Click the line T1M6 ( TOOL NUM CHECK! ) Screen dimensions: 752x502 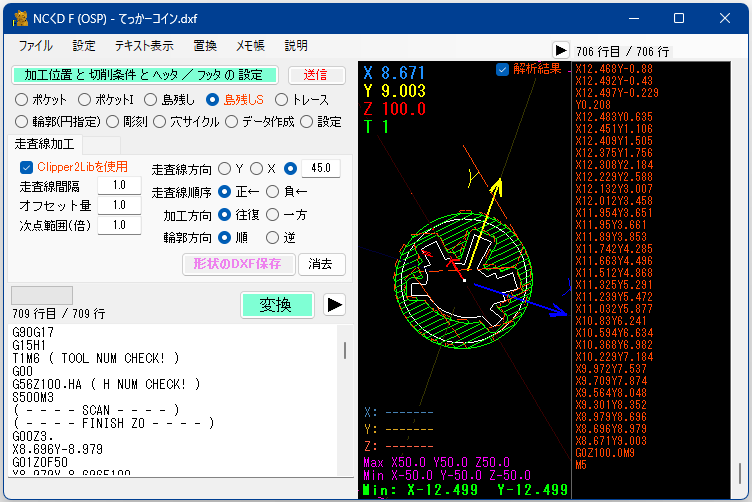tap(96, 358)
